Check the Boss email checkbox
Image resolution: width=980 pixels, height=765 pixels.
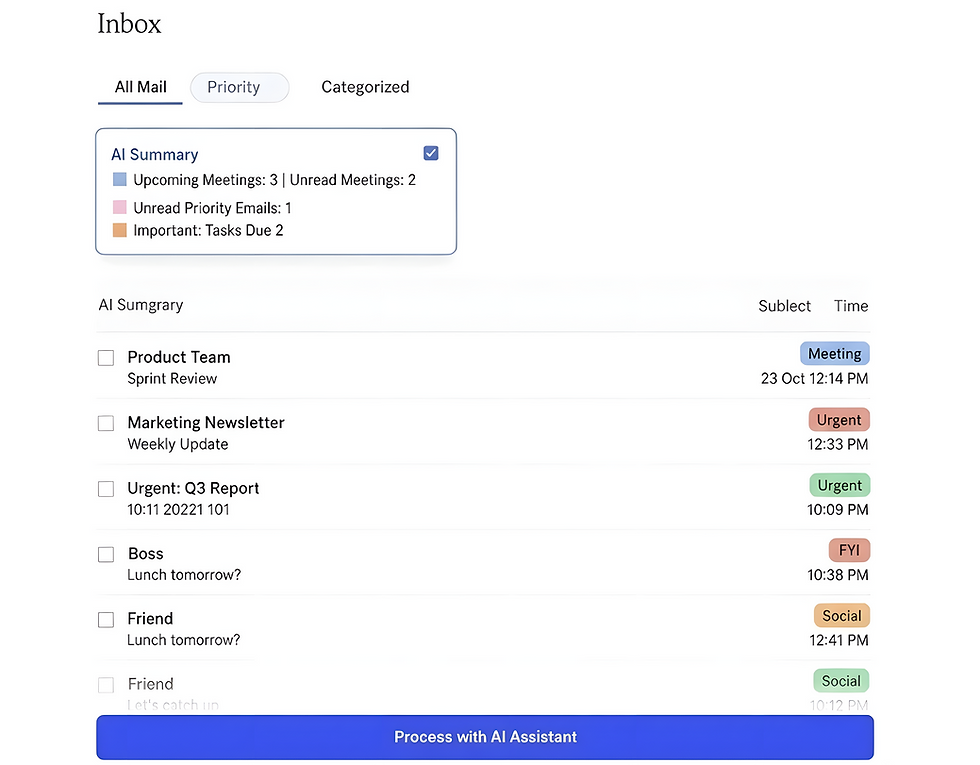click(x=106, y=554)
